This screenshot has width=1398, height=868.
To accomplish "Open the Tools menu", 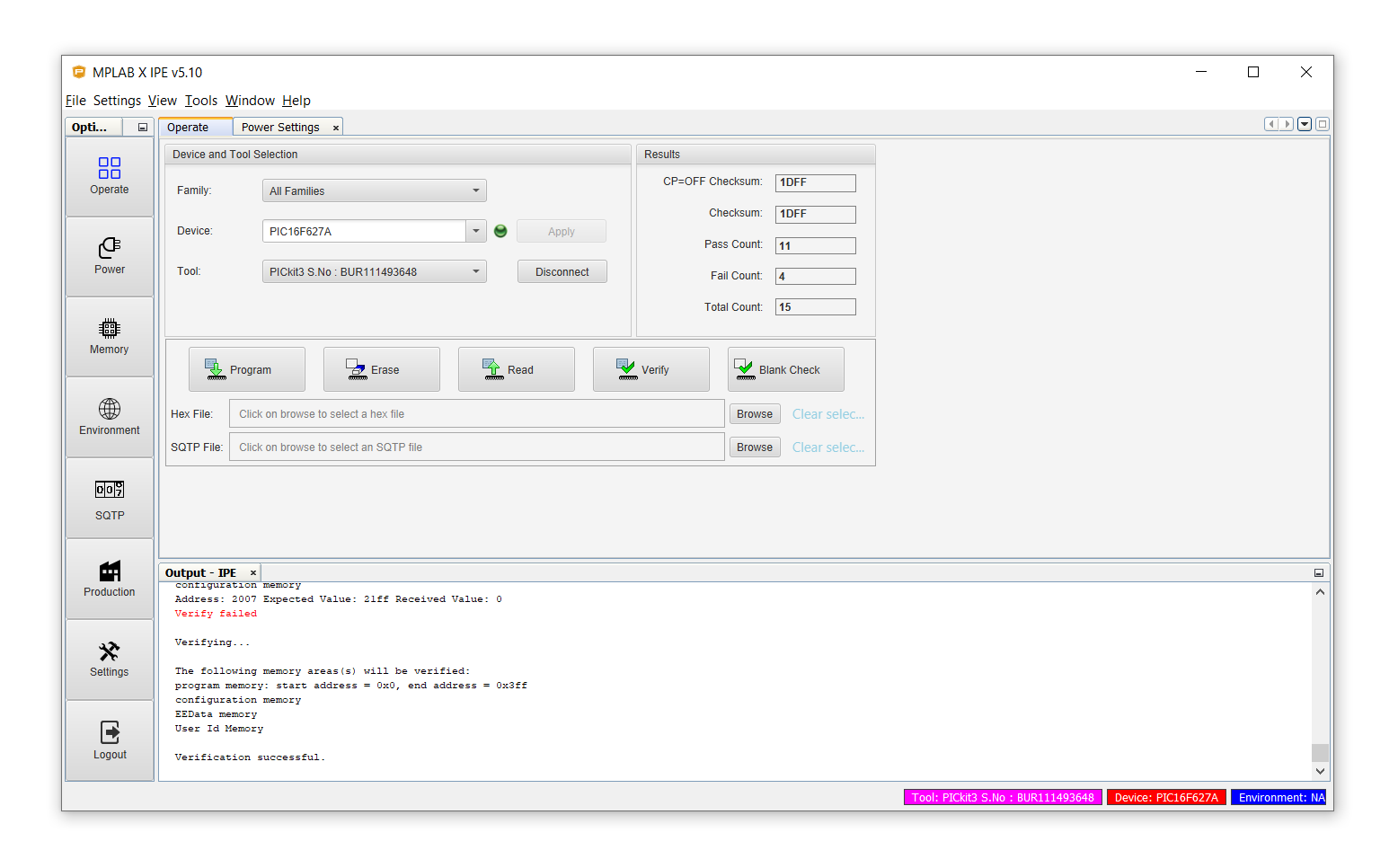I will 201,101.
